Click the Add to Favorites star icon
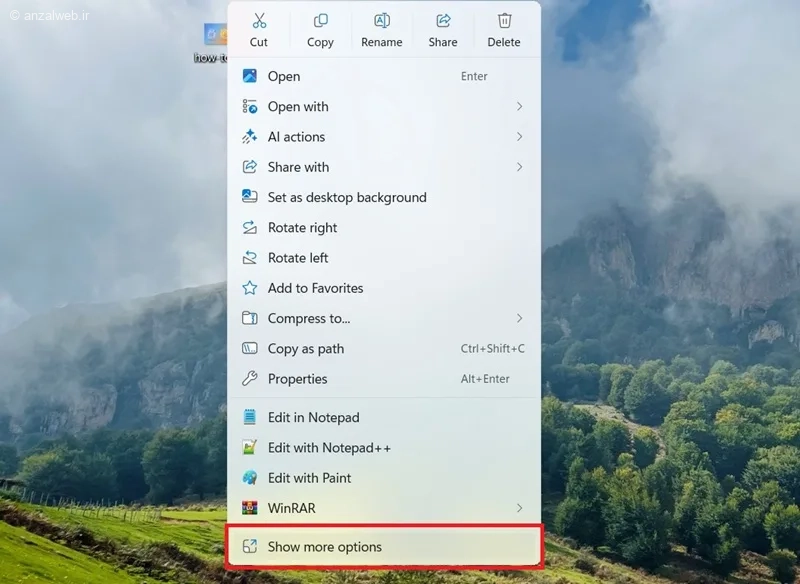Screen dimensions: 800x584 point(249,288)
